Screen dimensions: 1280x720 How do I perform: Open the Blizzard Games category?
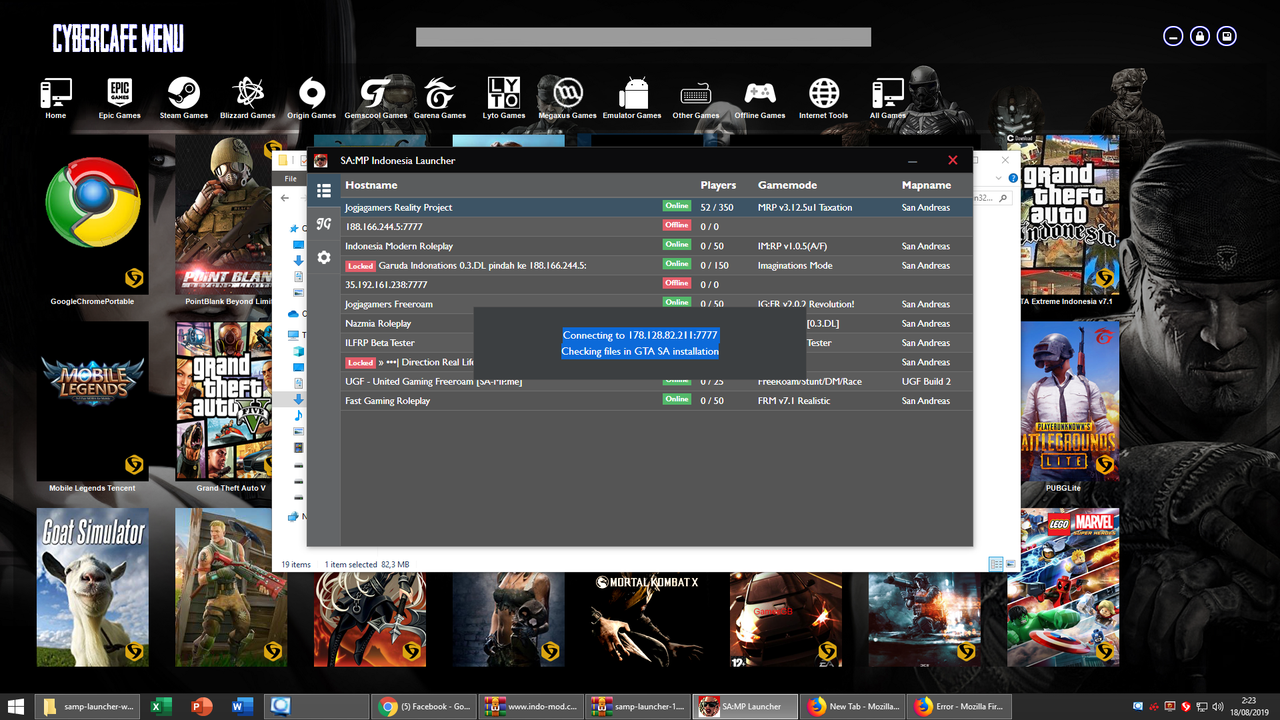pos(248,99)
